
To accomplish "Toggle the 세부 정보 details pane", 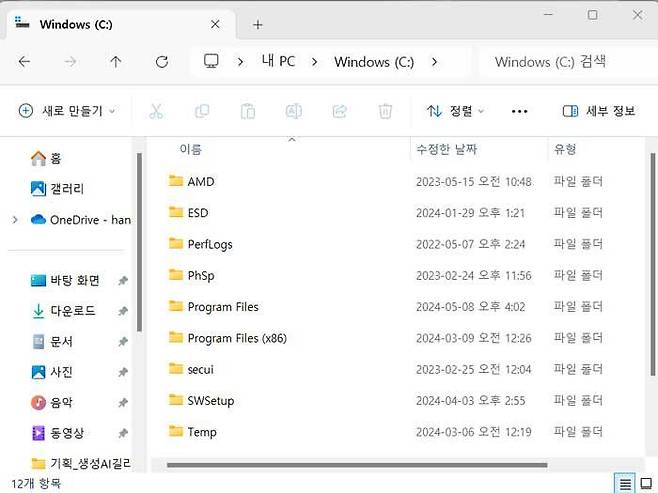I will click(x=599, y=111).
